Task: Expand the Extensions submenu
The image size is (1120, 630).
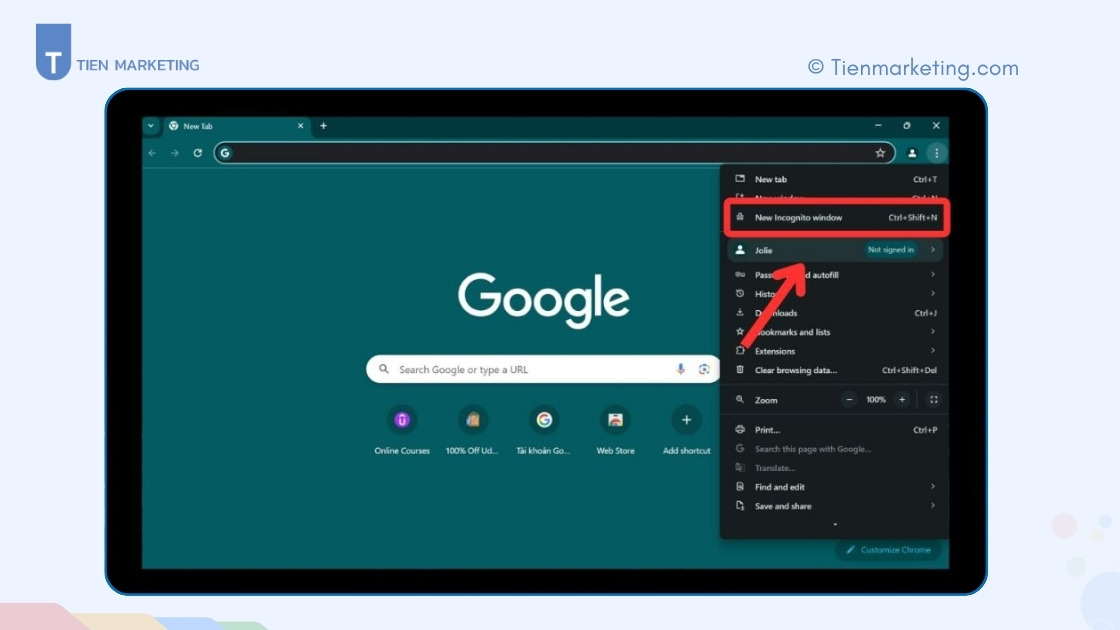Action: [775, 350]
